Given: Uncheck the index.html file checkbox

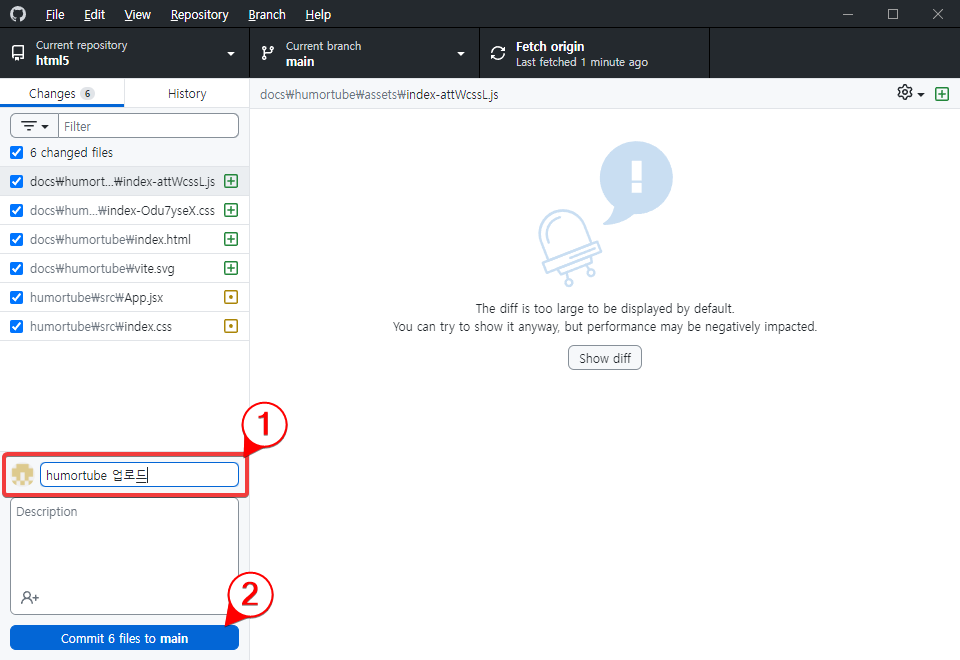Looking at the screenshot, I should (16, 239).
